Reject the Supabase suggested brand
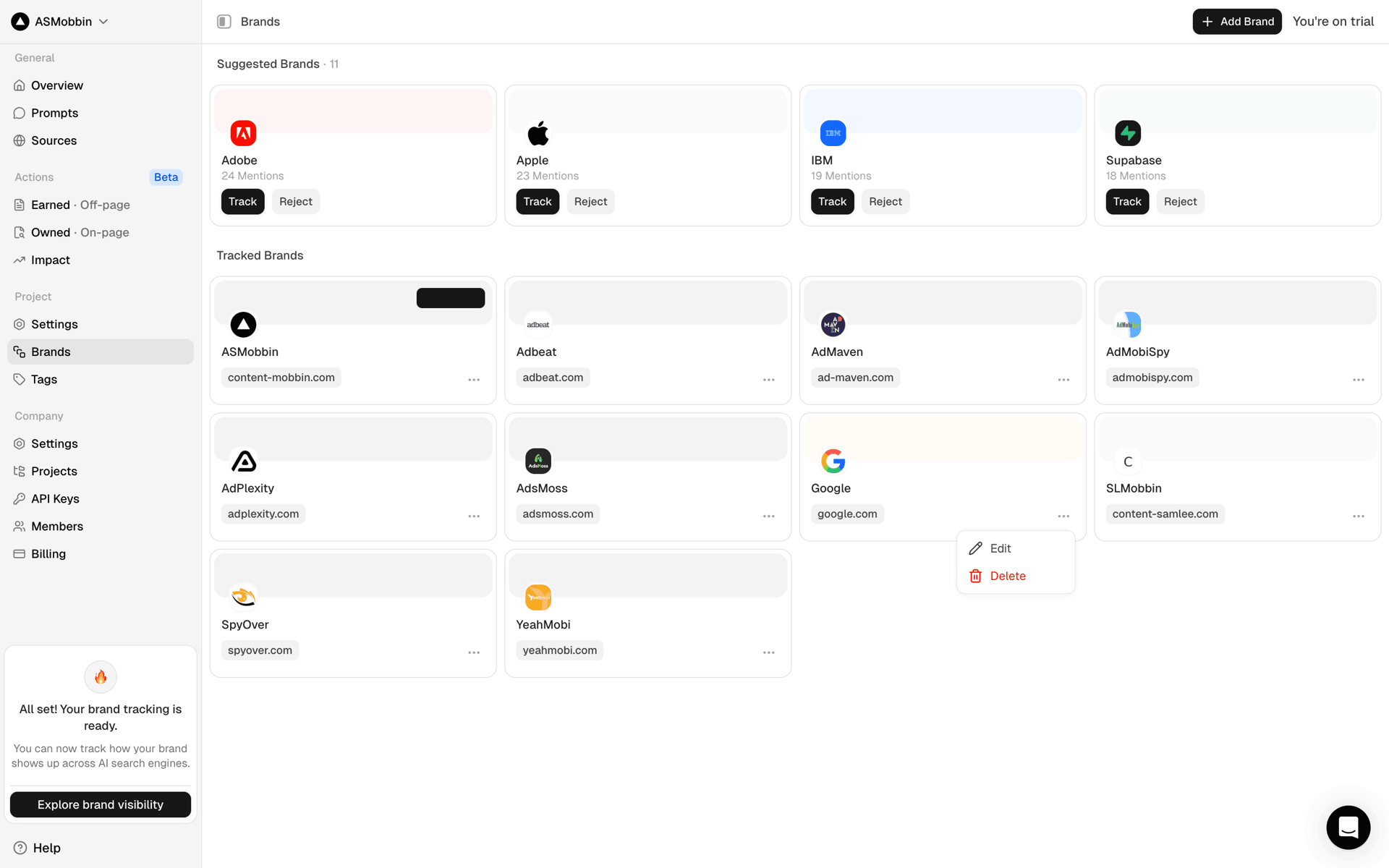This screenshot has width=1389, height=868. coord(1180,202)
